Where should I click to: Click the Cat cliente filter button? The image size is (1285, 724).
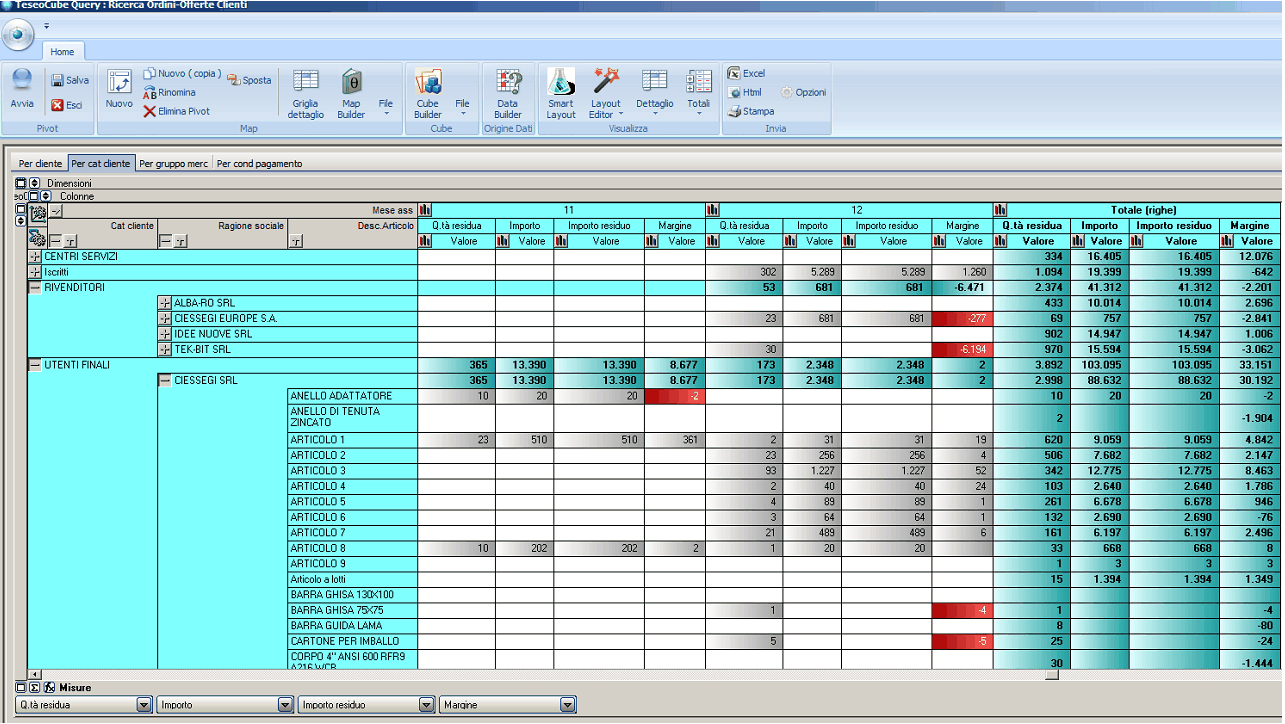click(69, 241)
